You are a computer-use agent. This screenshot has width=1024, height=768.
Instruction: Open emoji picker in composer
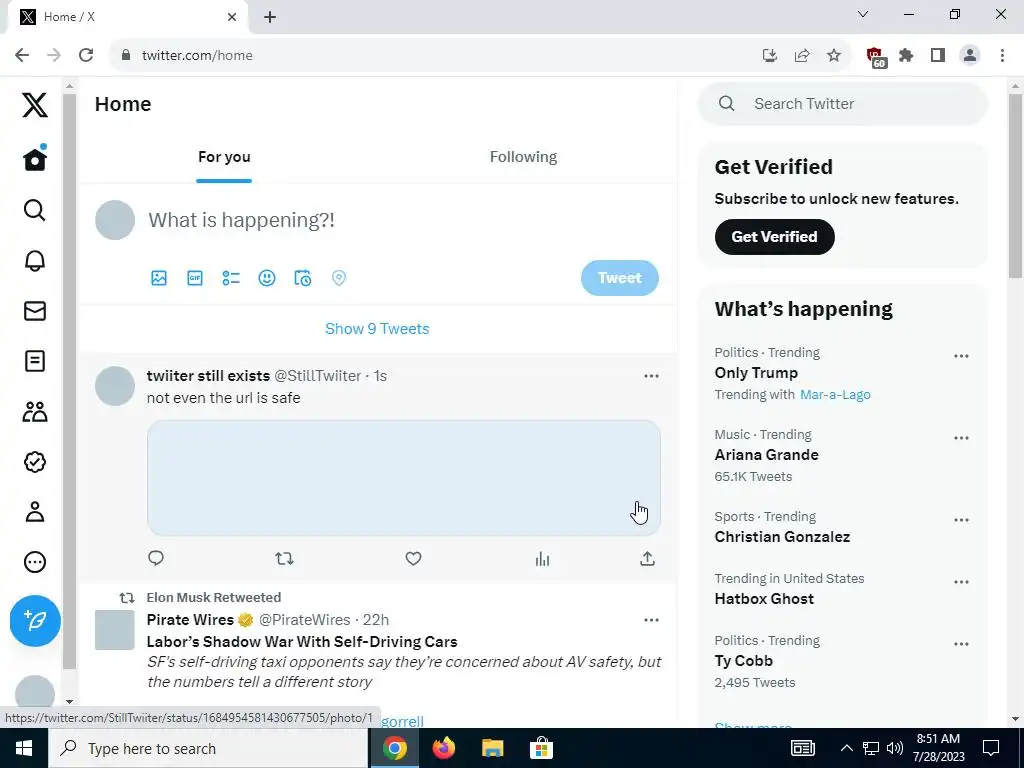click(266, 278)
